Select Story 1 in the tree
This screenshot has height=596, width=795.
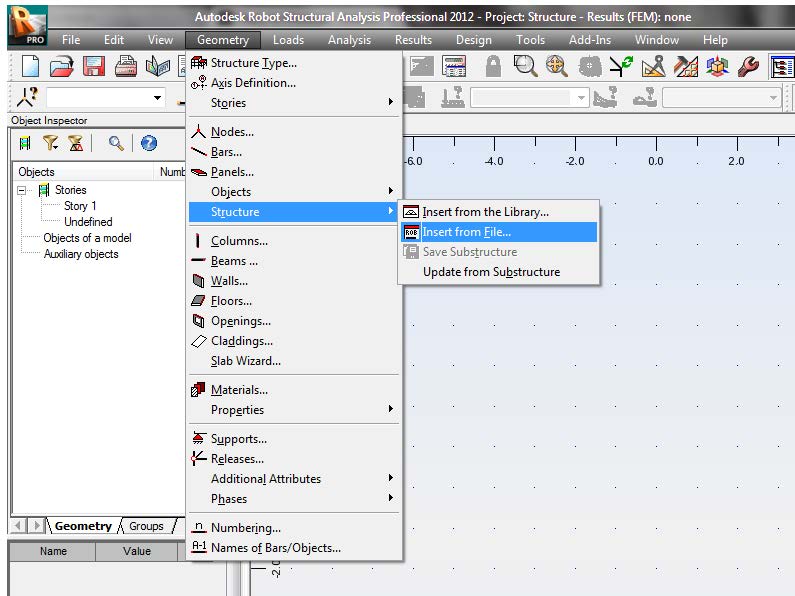80,206
